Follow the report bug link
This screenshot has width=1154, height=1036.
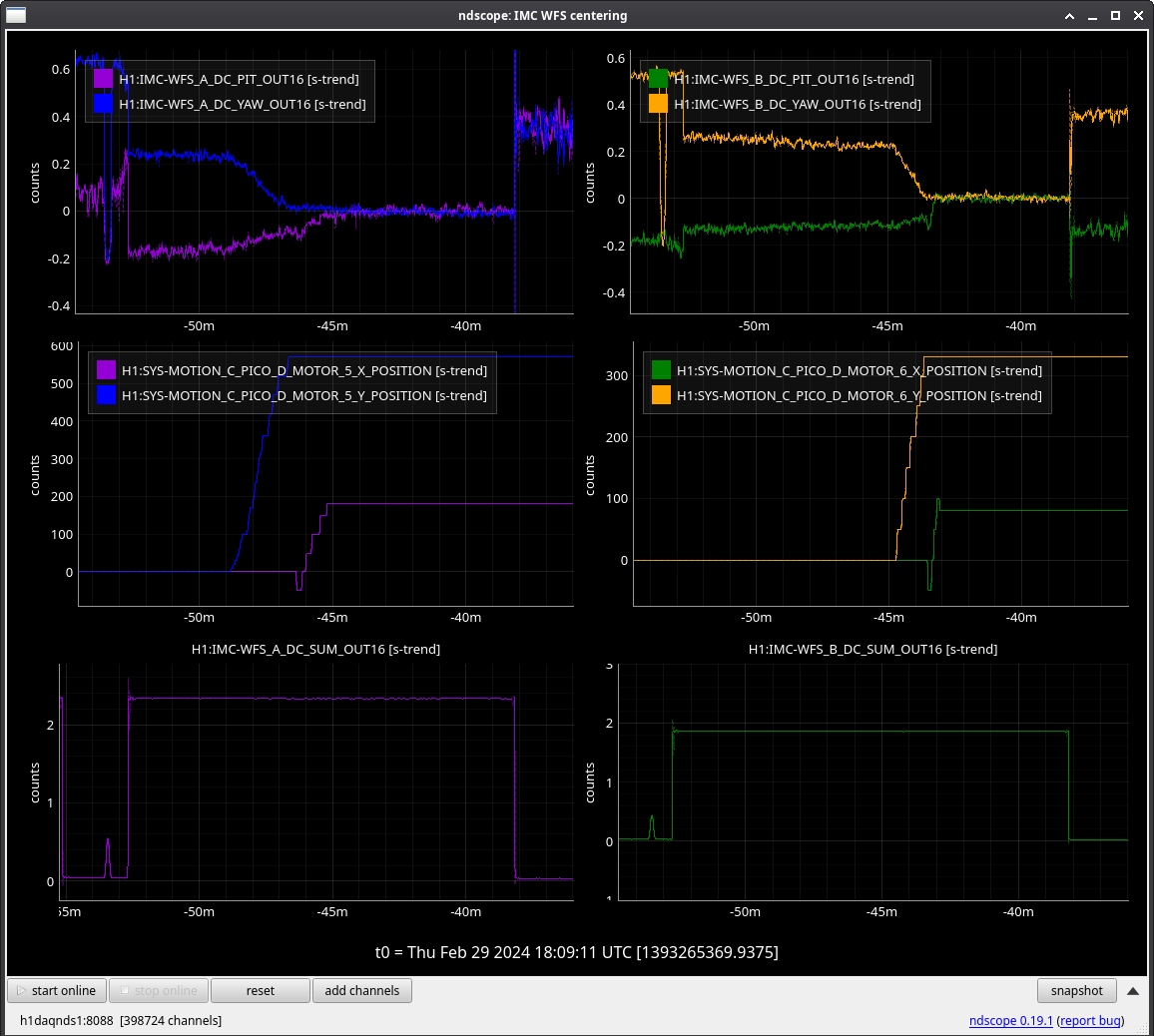point(1090,1020)
